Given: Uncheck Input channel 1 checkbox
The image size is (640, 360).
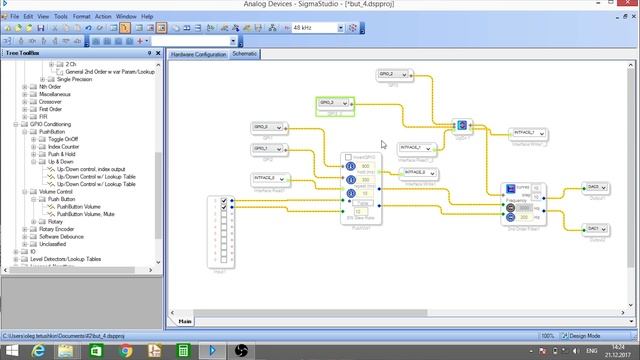Looking at the screenshot, I should [x=224, y=207].
